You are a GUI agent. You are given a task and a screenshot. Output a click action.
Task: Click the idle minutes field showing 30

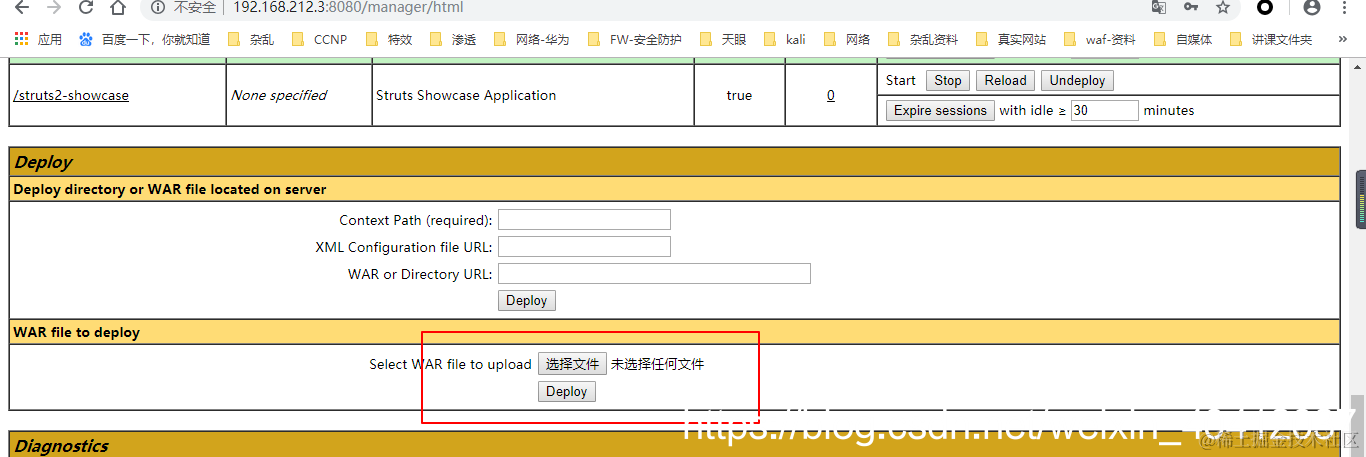pyautogui.click(x=1104, y=110)
